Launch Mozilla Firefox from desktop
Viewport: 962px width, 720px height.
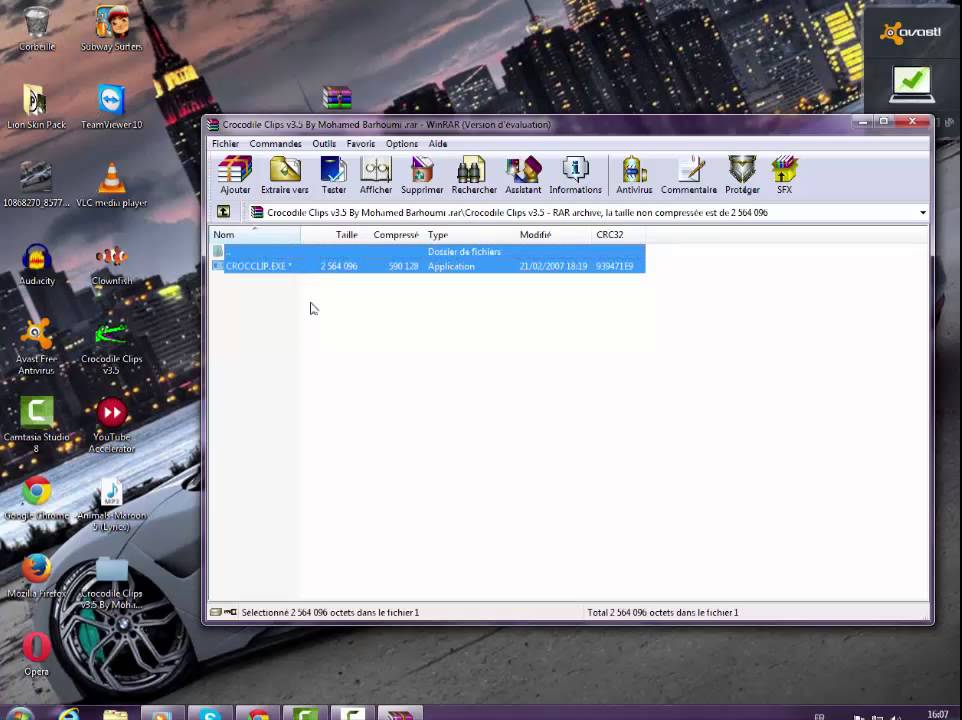pos(36,576)
